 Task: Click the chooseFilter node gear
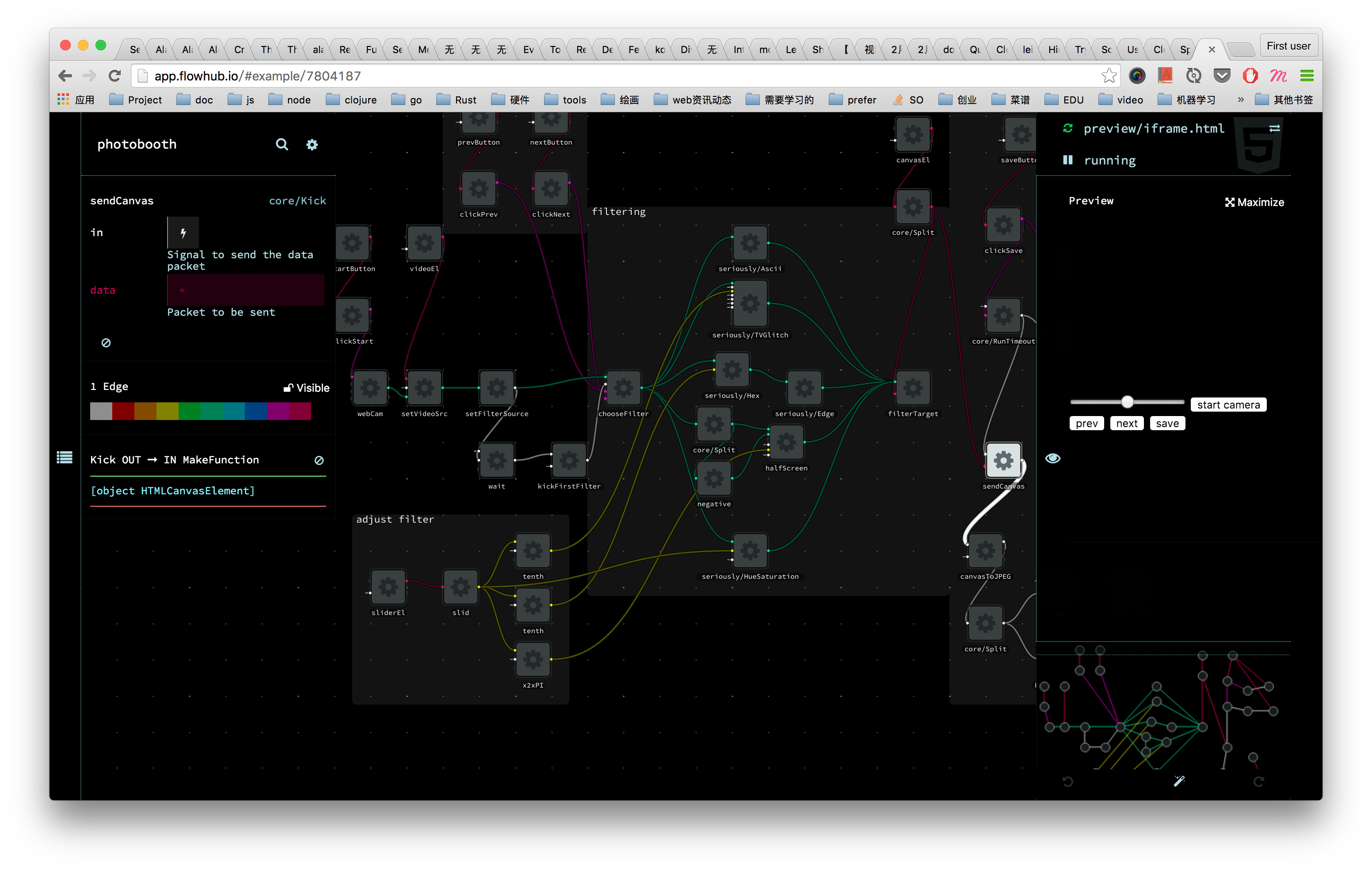(623, 388)
